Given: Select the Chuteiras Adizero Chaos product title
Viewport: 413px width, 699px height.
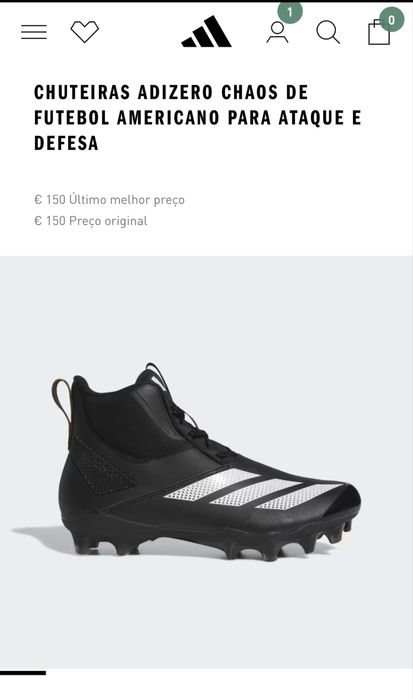Looking at the screenshot, I should [x=198, y=118].
